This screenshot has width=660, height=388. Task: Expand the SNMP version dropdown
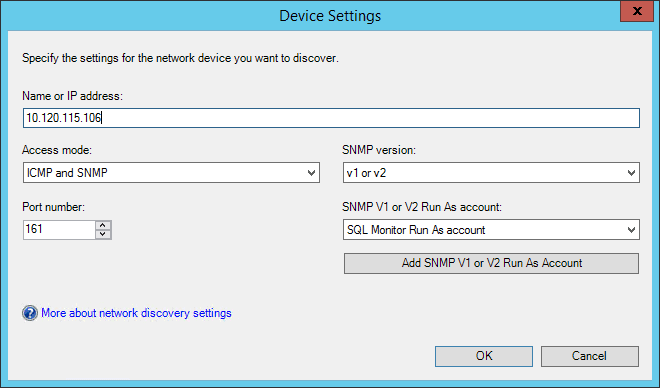(x=491, y=173)
